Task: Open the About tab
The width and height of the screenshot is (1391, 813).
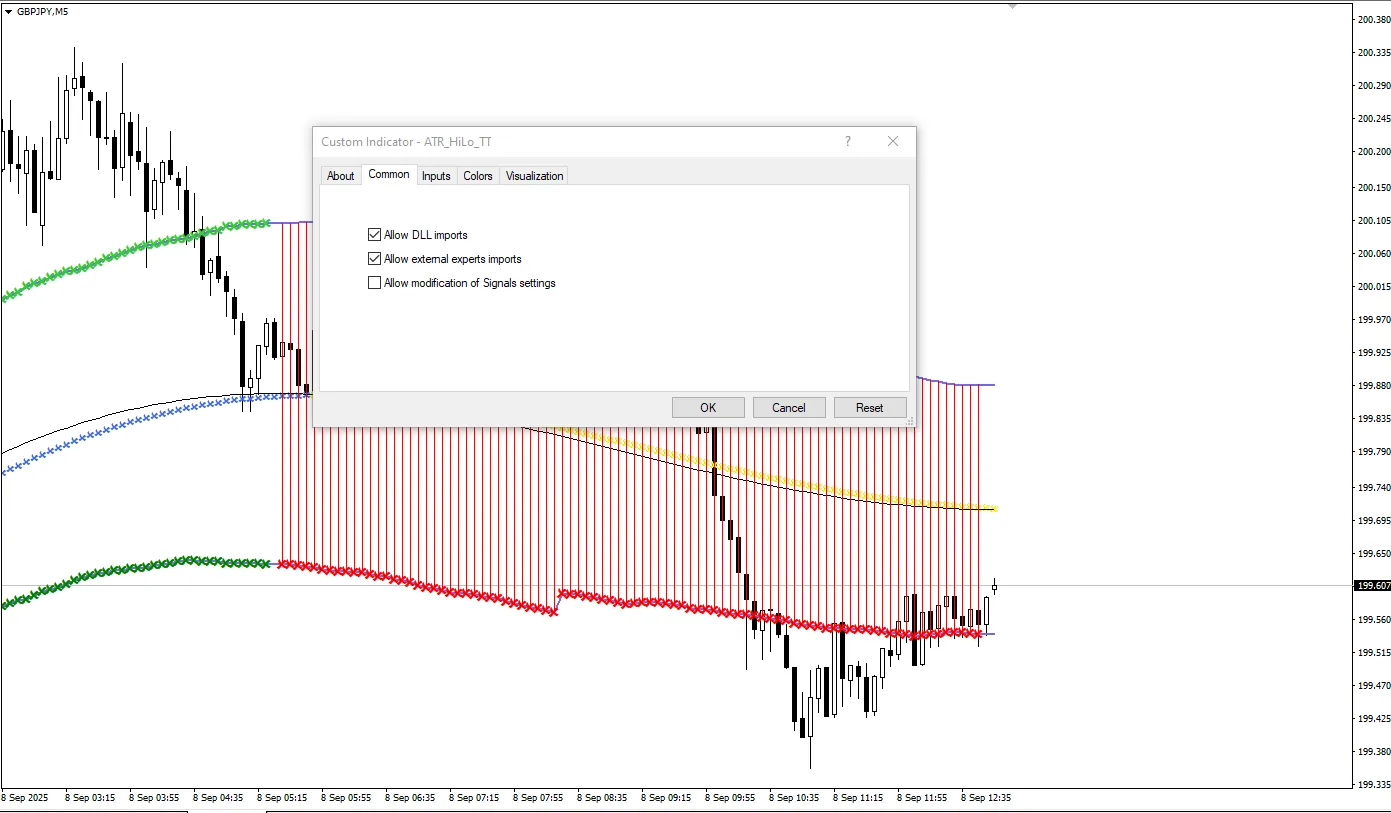Action: pos(341,176)
